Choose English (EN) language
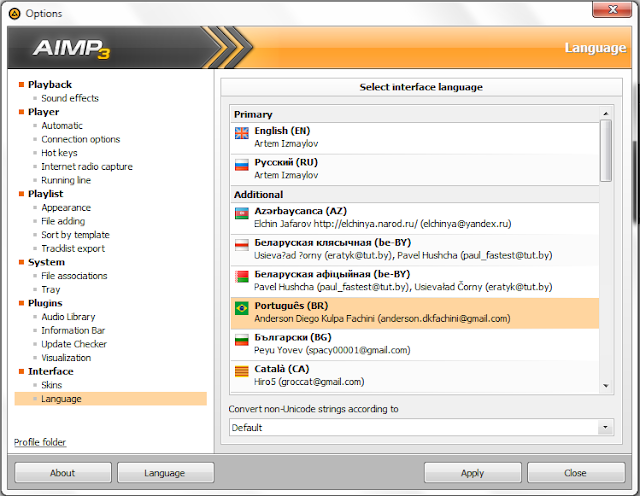 (x=415, y=138)
